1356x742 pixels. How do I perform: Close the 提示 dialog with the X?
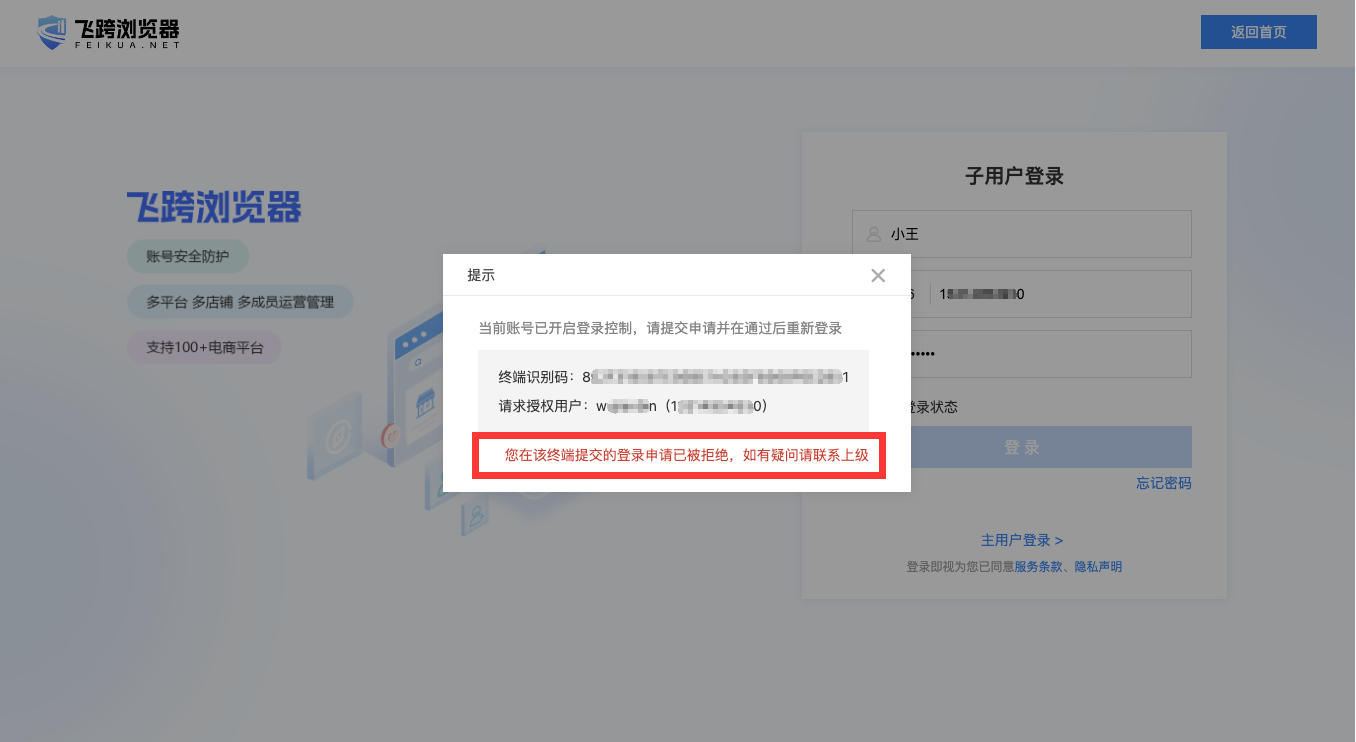click(x=878, y=275)
